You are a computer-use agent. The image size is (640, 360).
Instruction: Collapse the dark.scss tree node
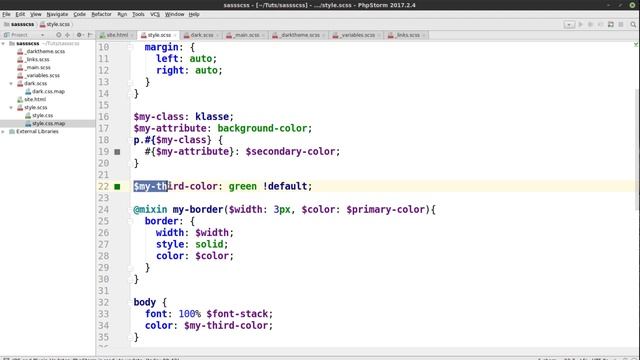[x=11, y=83]
